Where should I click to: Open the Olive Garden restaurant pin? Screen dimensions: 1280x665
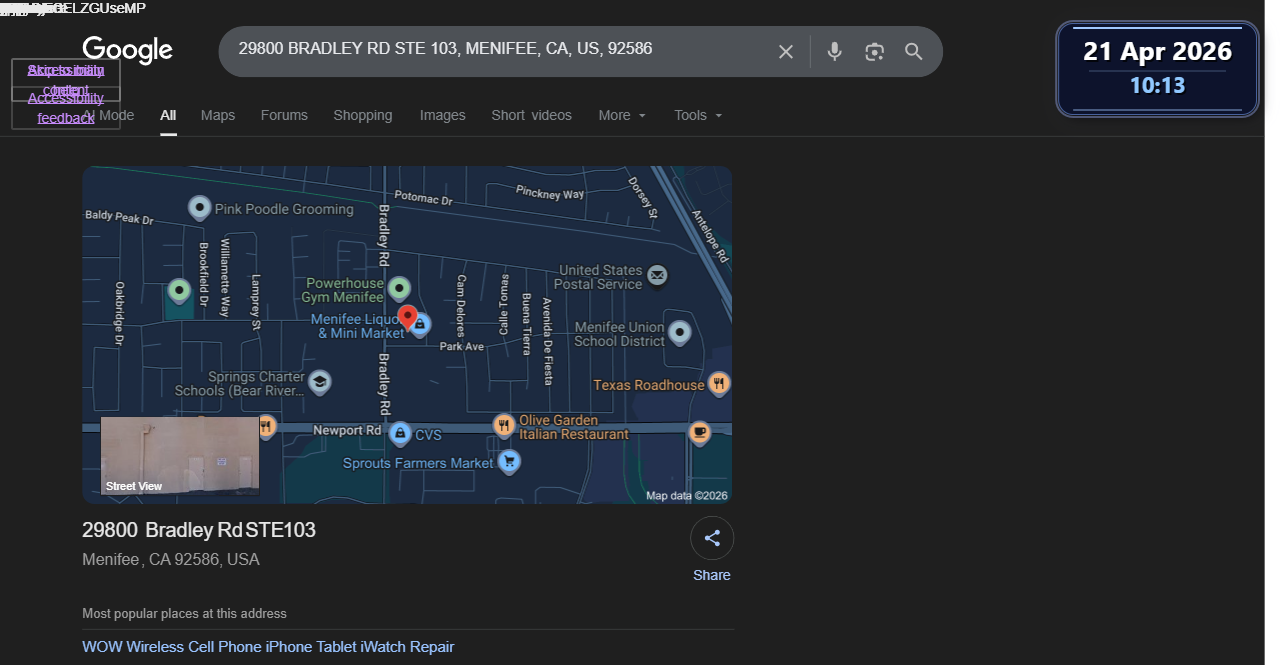point(504,426)
